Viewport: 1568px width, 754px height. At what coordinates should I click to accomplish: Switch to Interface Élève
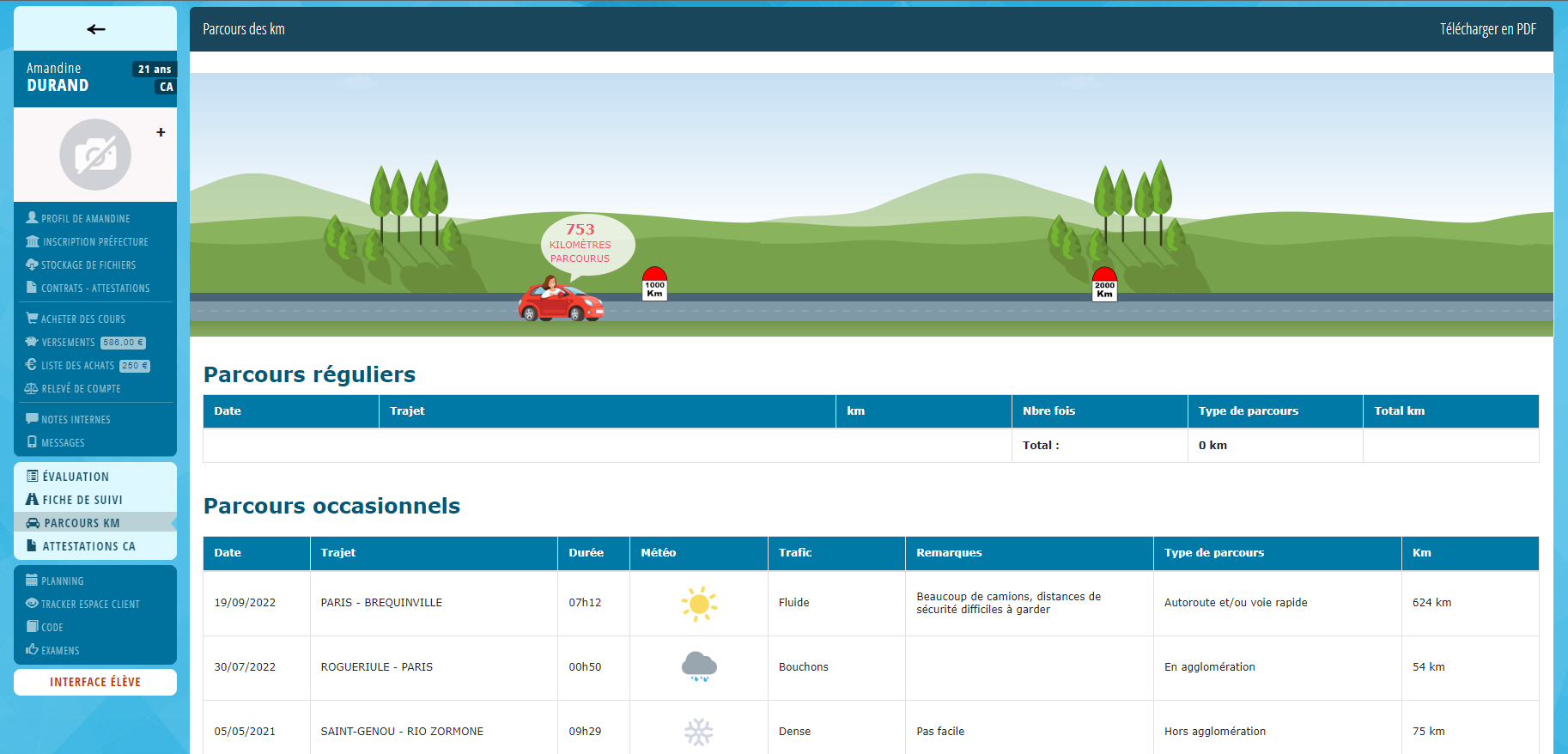(x=95, y=682)
